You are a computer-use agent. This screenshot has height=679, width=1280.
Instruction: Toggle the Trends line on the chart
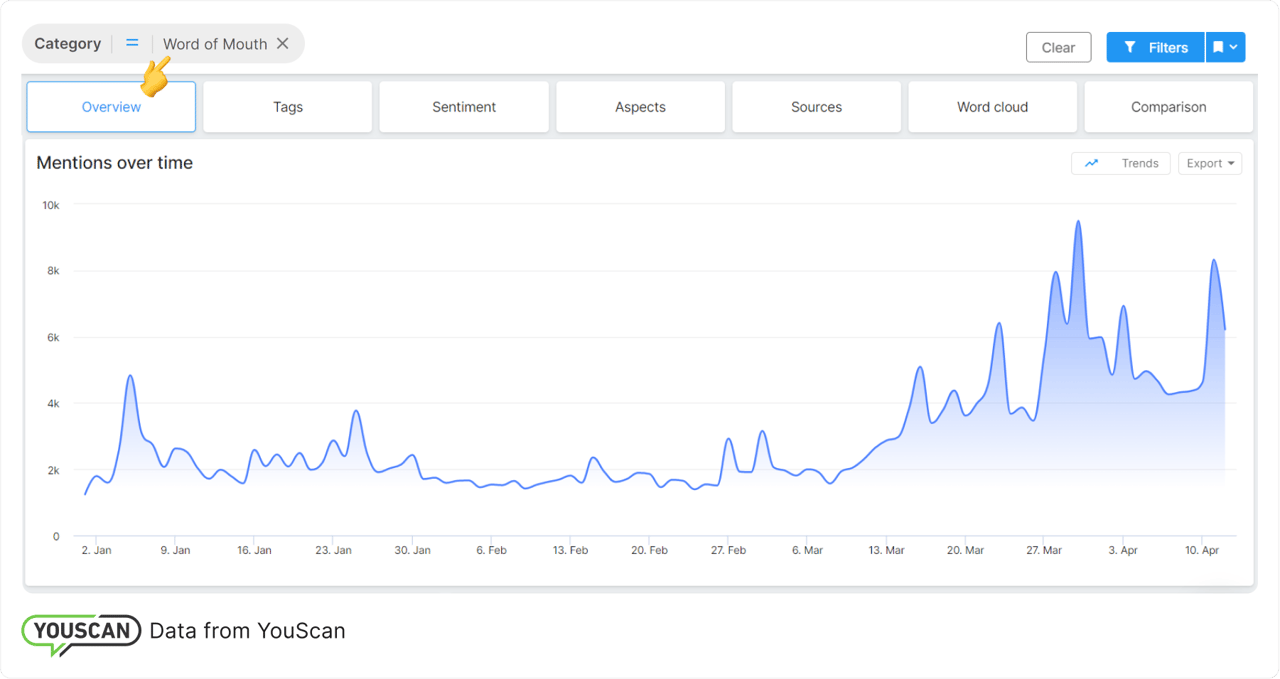1121,164
